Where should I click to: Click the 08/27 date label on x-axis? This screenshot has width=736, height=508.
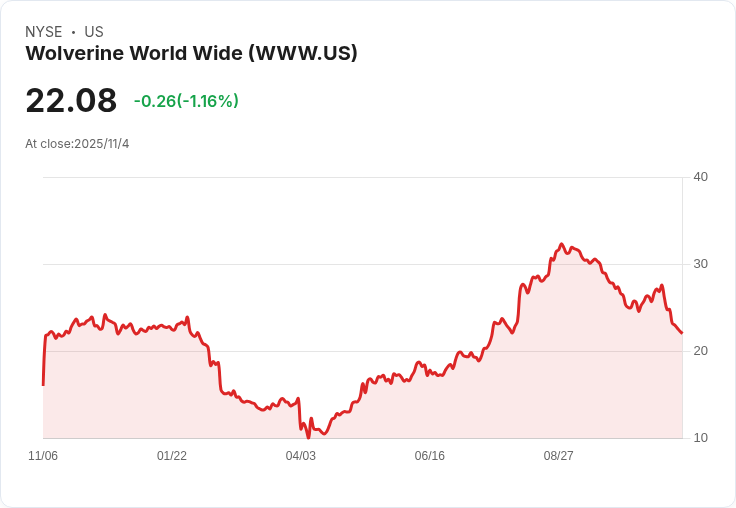[x=558, y=455]
